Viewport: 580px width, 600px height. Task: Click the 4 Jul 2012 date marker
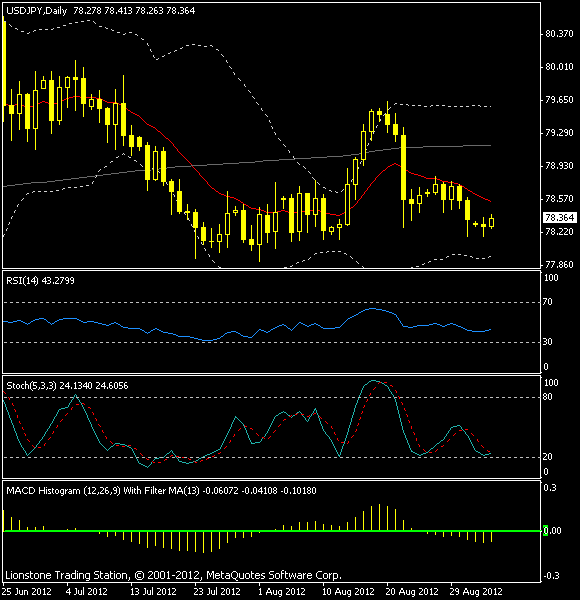click(x=87, y=592)
